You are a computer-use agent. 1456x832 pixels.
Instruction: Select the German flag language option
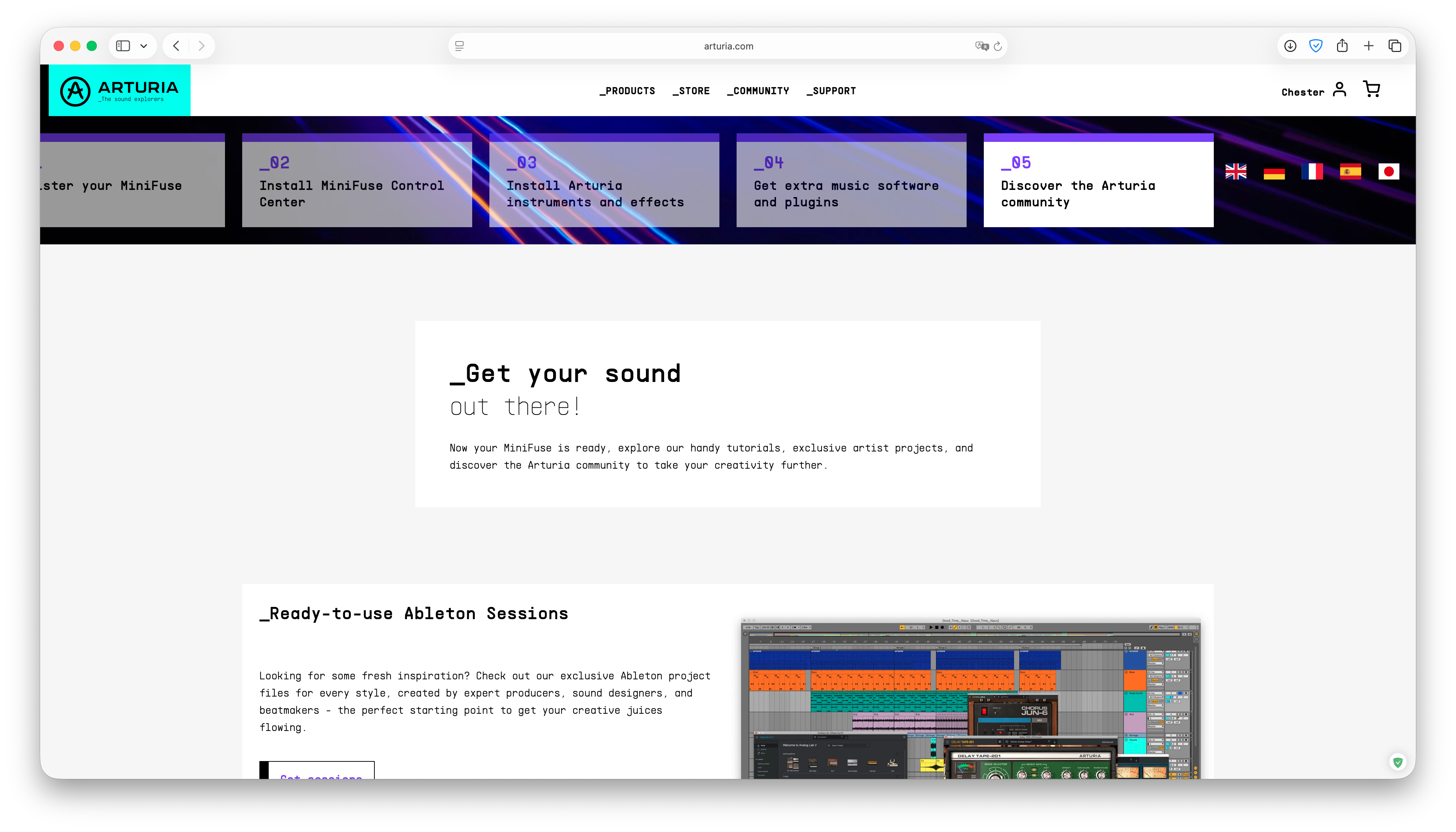click(1274, 172)
